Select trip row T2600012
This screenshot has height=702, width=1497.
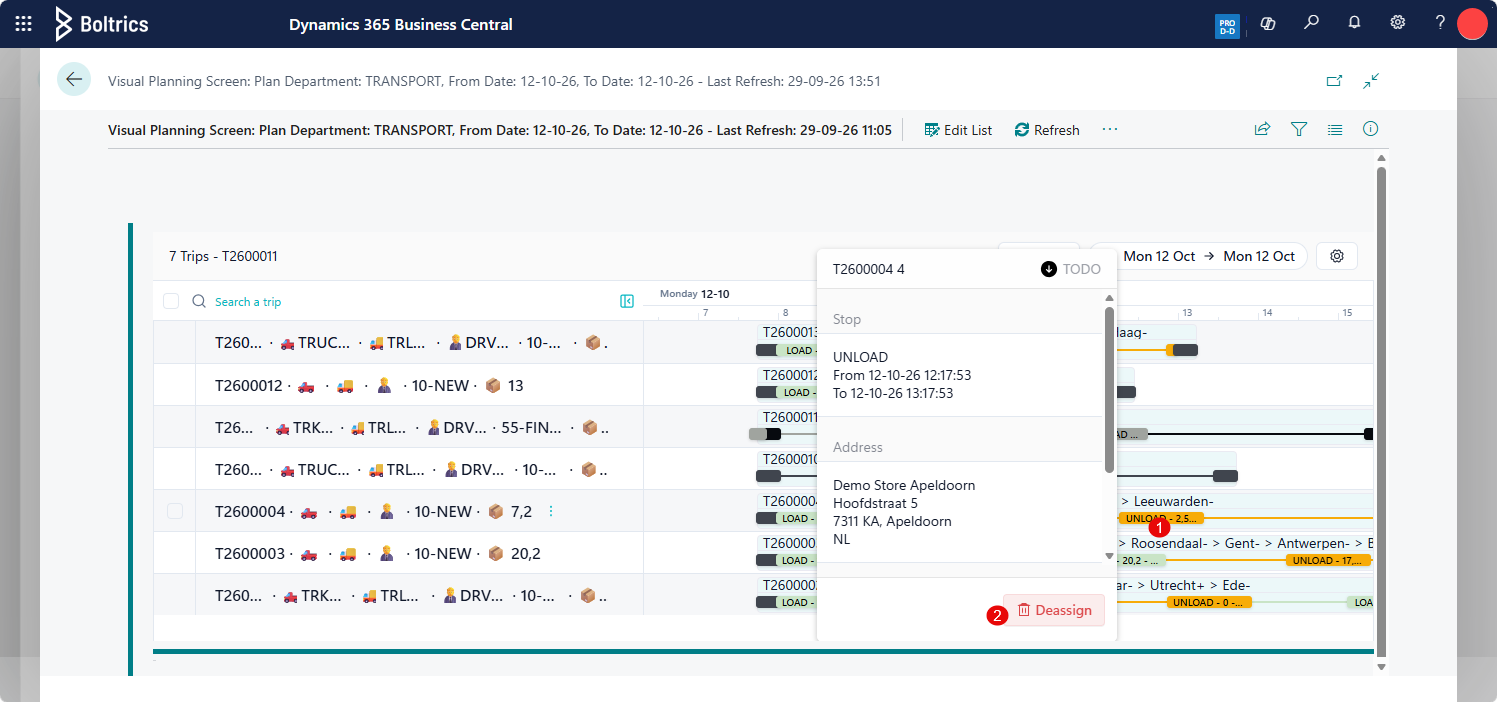[x=398, y=385]
